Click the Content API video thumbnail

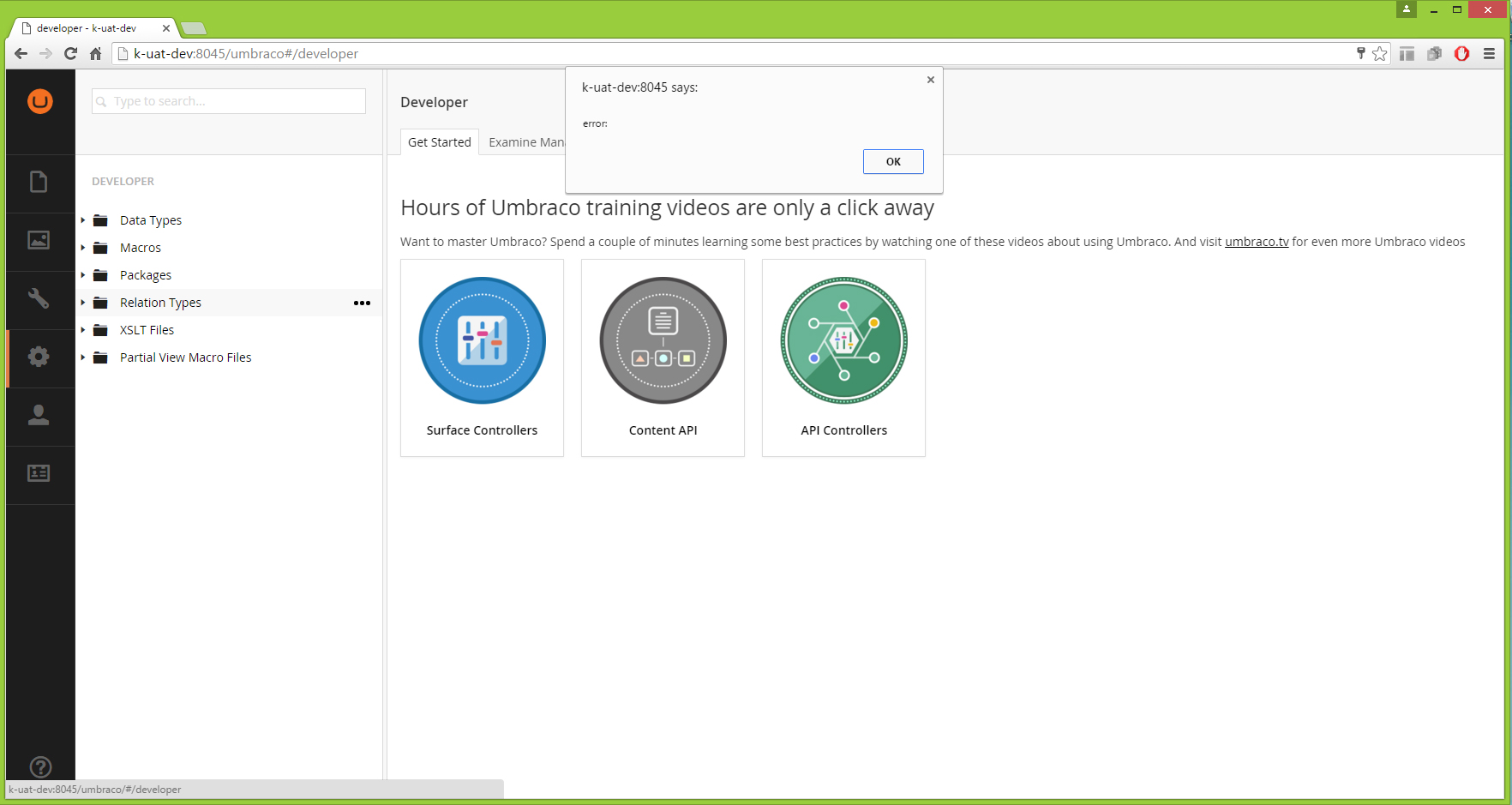663,340
